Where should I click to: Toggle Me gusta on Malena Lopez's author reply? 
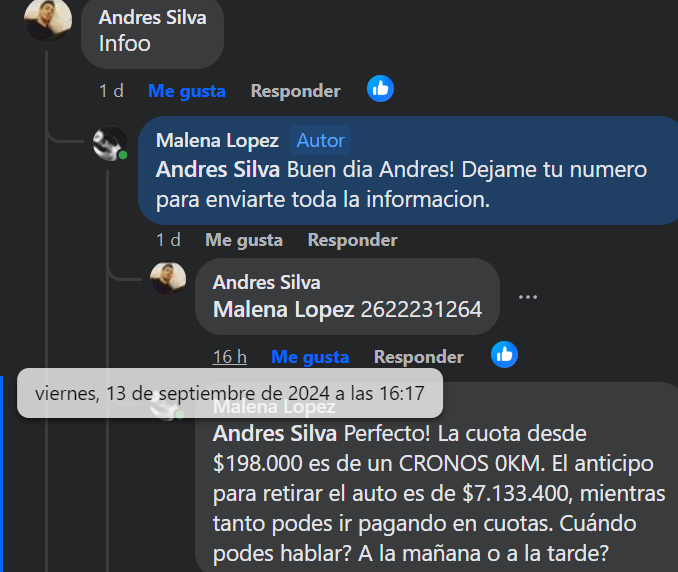[x=244, y=240]
